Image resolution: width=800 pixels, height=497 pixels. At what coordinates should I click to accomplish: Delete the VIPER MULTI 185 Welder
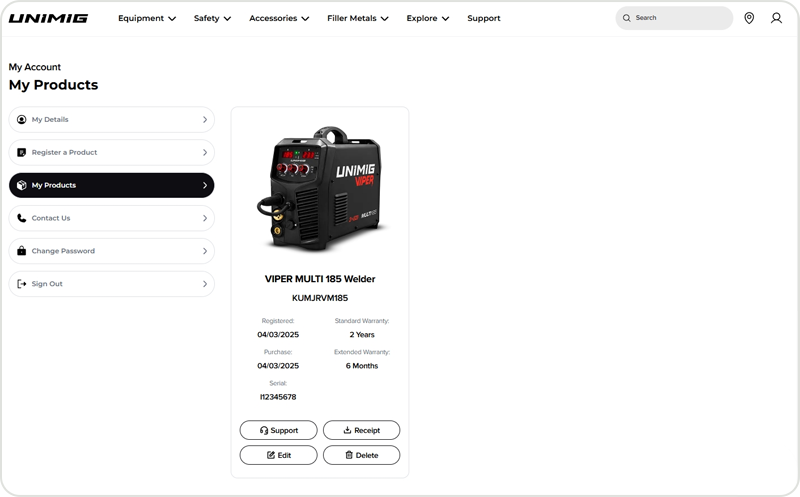[x=361, y=455]
